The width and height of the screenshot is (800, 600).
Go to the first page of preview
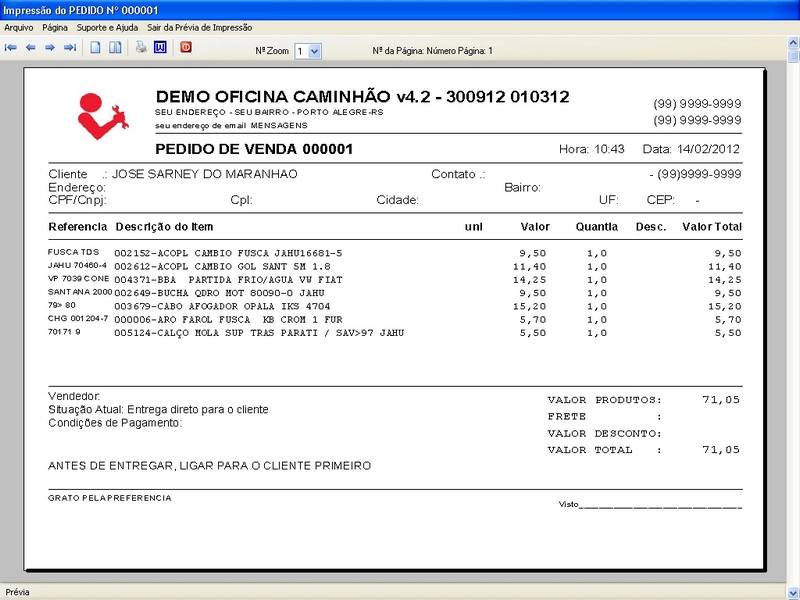tap(11, 47)
